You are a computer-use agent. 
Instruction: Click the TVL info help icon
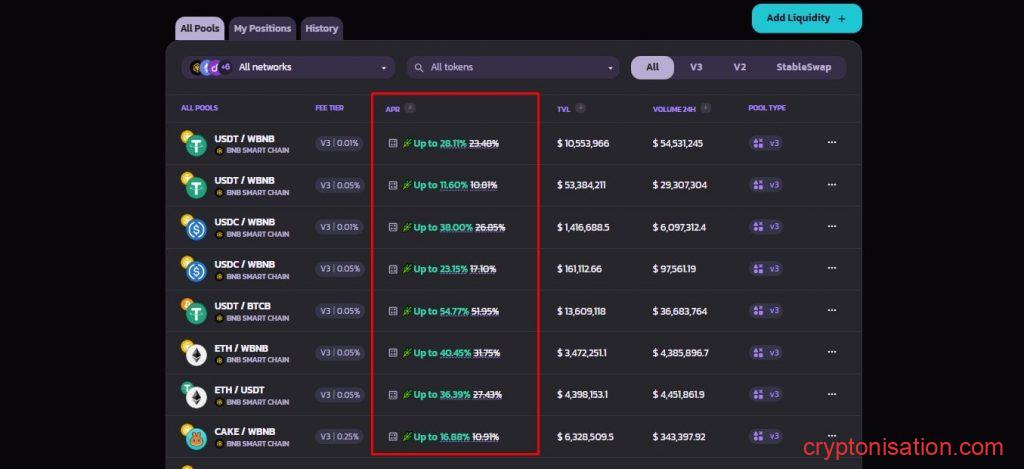coord(581,108)
